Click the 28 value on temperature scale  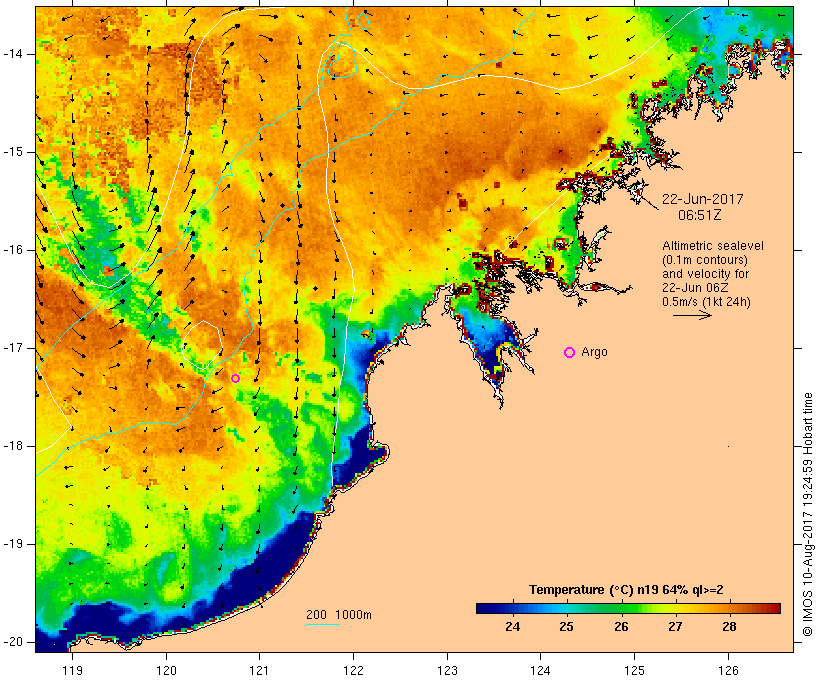(x=729, y=627)
